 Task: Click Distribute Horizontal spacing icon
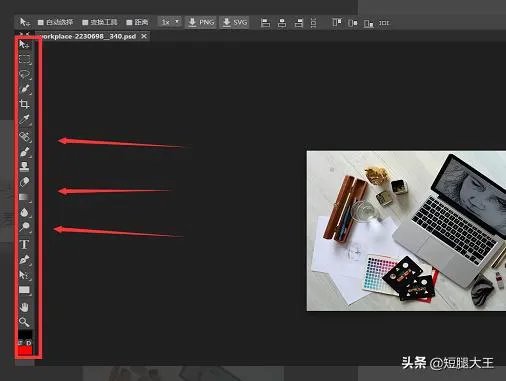click(384, 23)
